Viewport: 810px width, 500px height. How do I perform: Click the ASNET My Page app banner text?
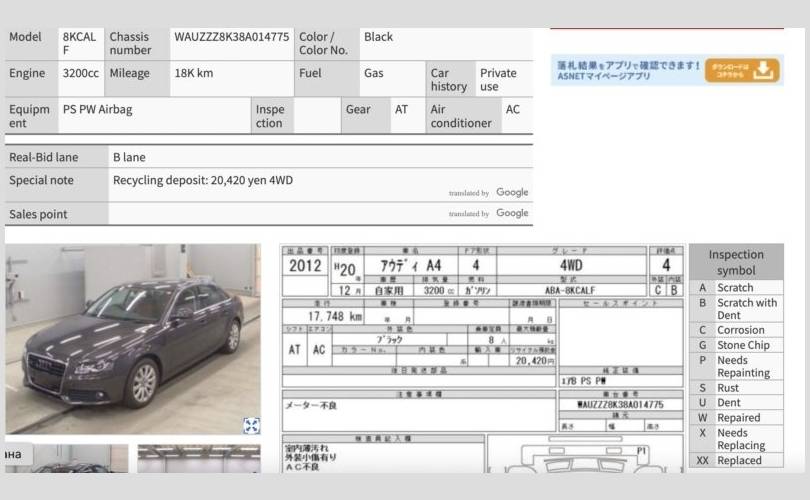[628, 70]
